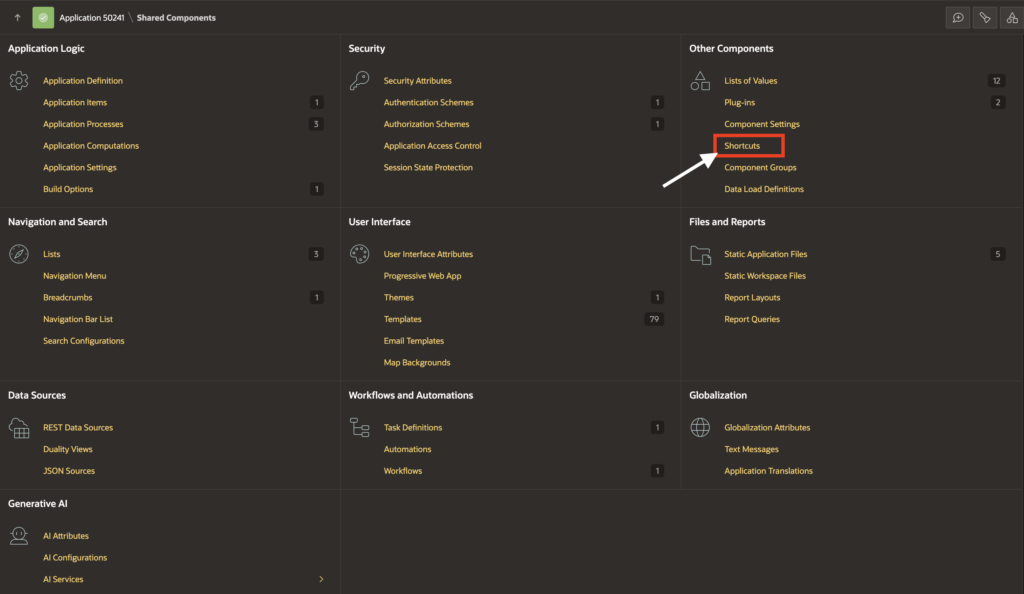Click the Files and Reports folder icon
Screen dimensions: 1024x594
point(700,254)
